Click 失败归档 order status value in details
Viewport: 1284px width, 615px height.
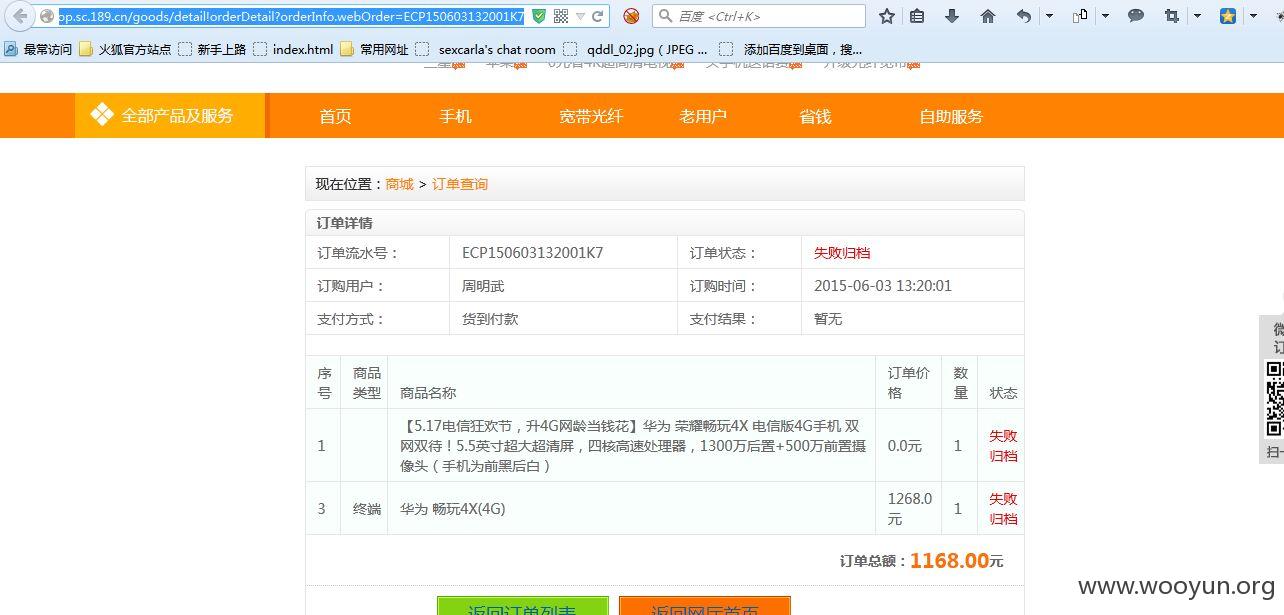coord(842,253)
